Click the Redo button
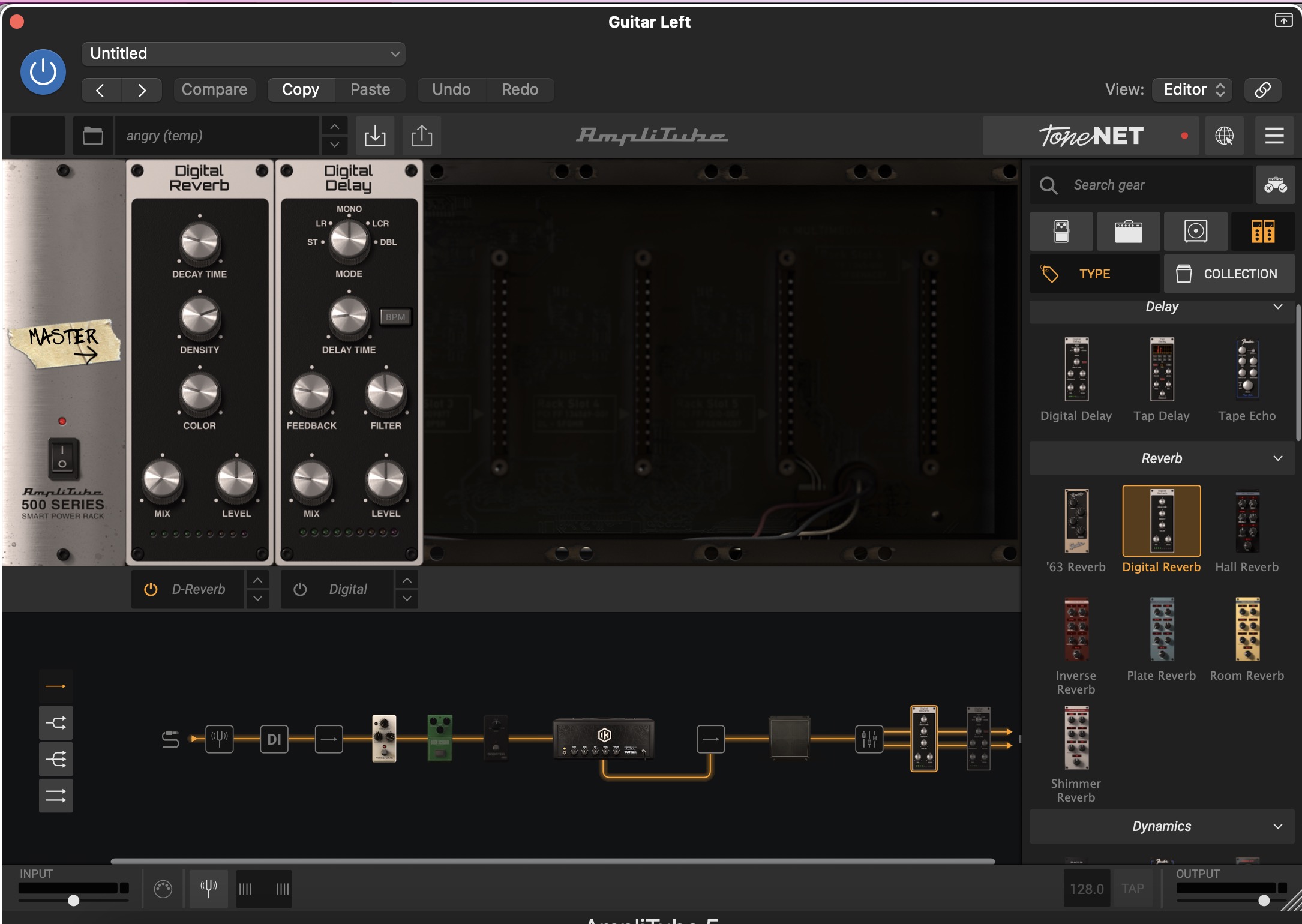The height and width of the screenshot is (924, 1302). [520, 89]
